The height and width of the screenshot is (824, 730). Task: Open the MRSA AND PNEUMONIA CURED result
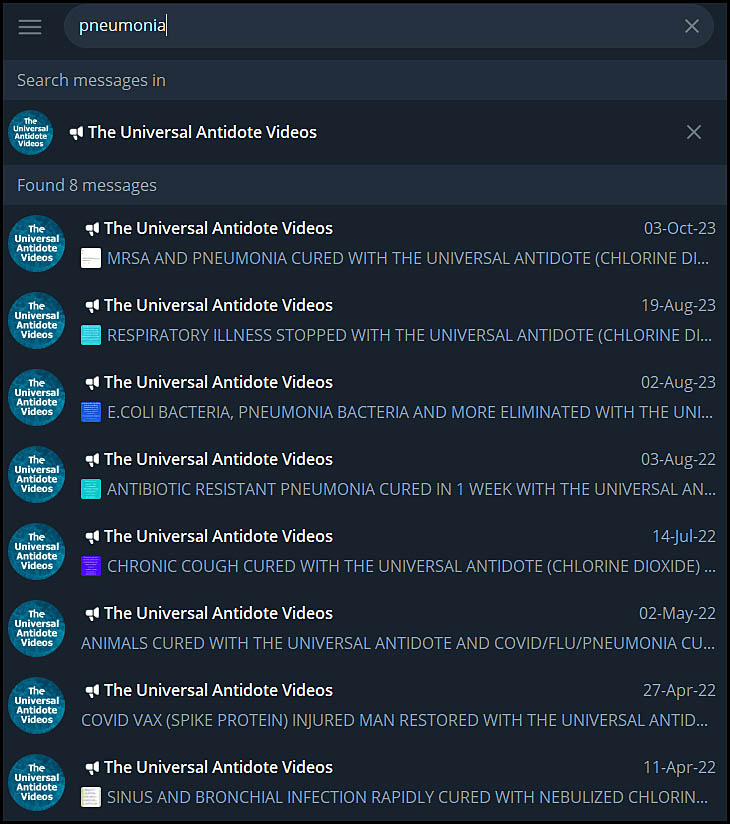(365, 243)
